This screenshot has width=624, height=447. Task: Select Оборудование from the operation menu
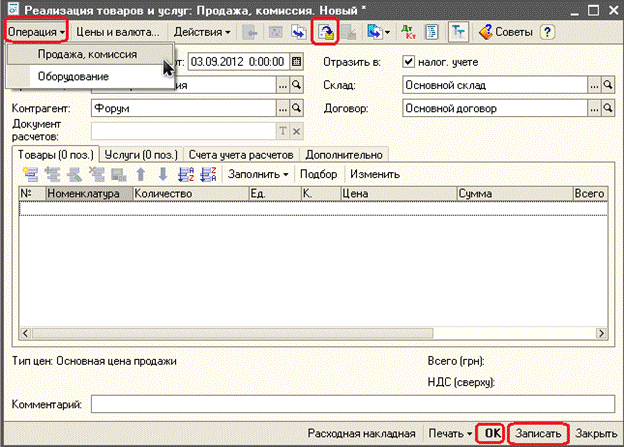coord(68,76)
